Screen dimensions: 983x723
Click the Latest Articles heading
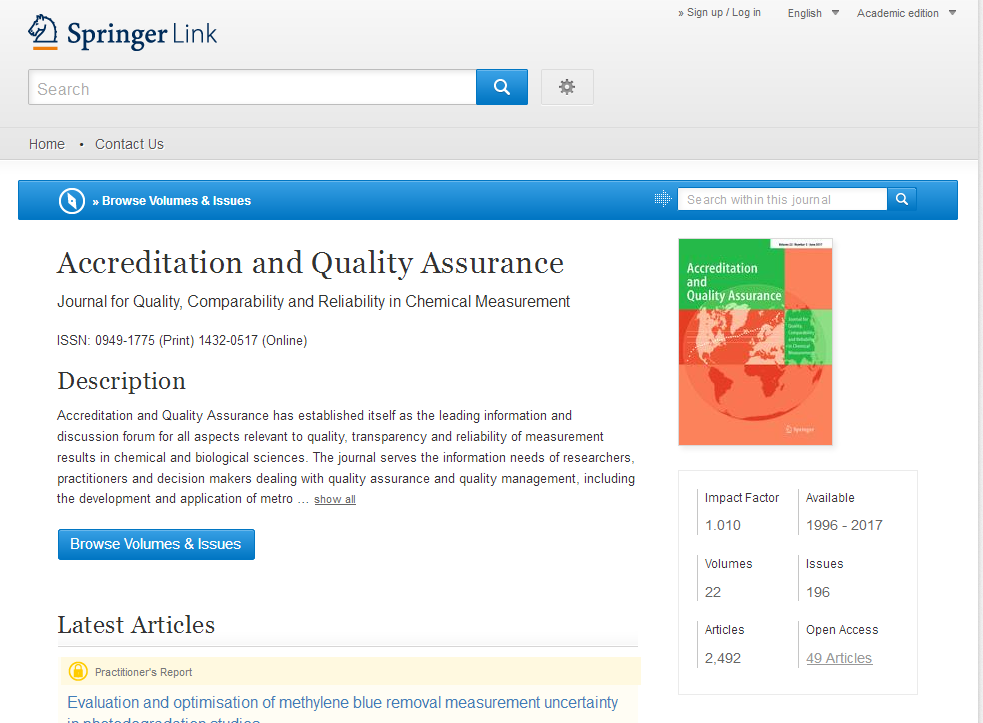(136, 625)
